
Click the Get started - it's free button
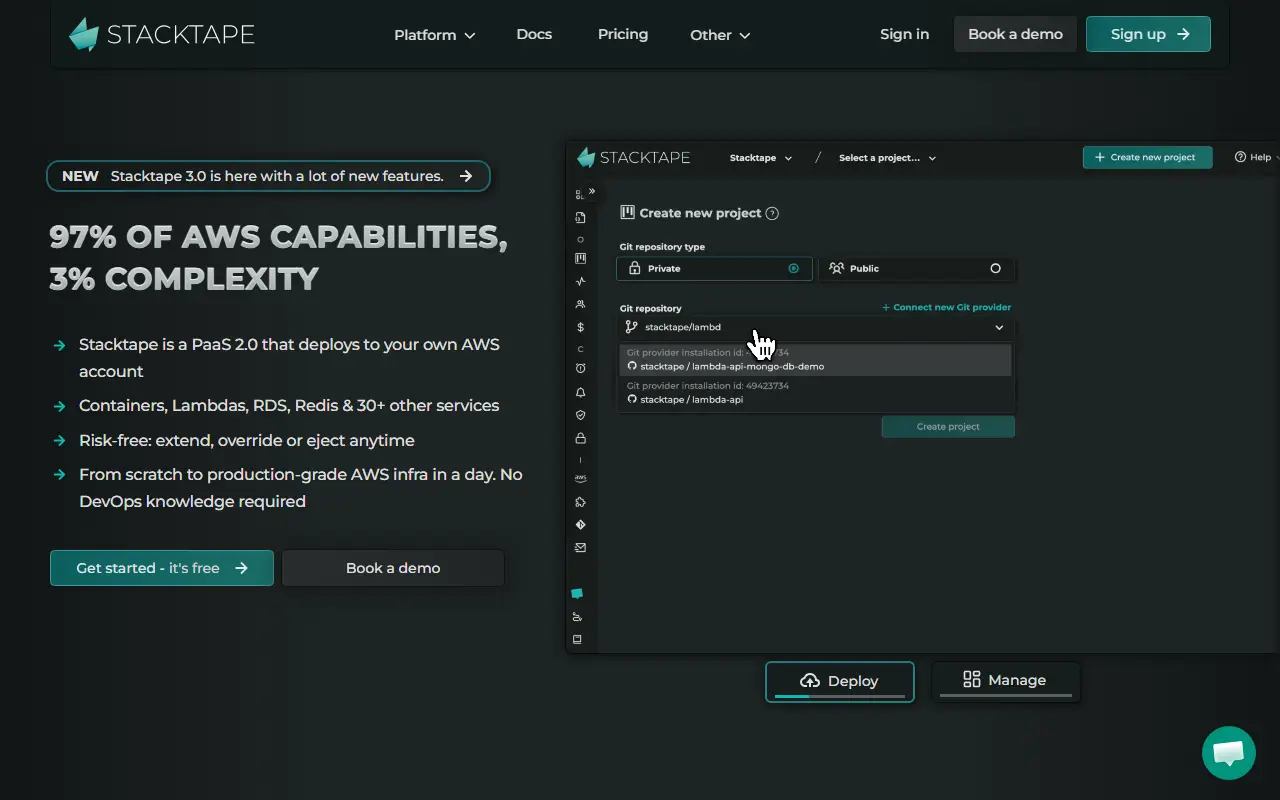coord(162,568)
